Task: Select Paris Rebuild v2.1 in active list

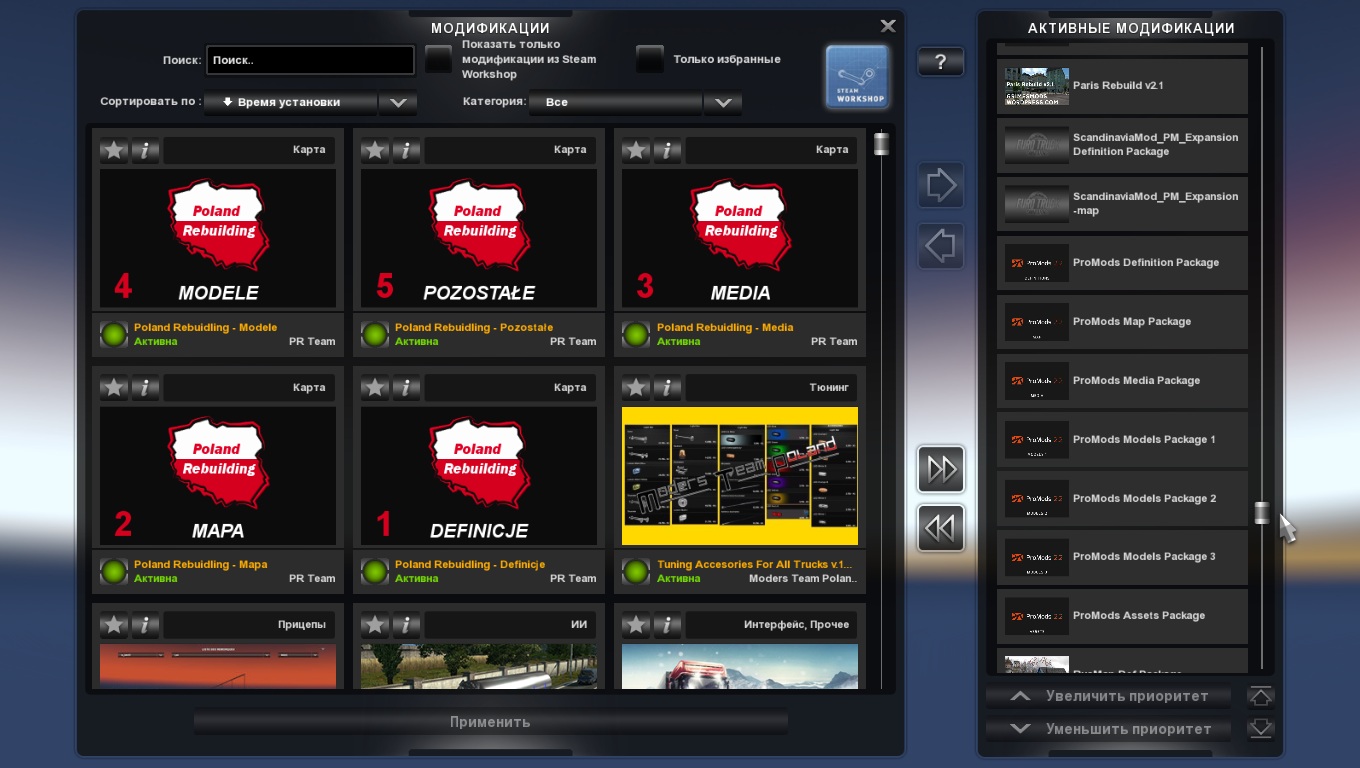Action: coord(1122,86)
